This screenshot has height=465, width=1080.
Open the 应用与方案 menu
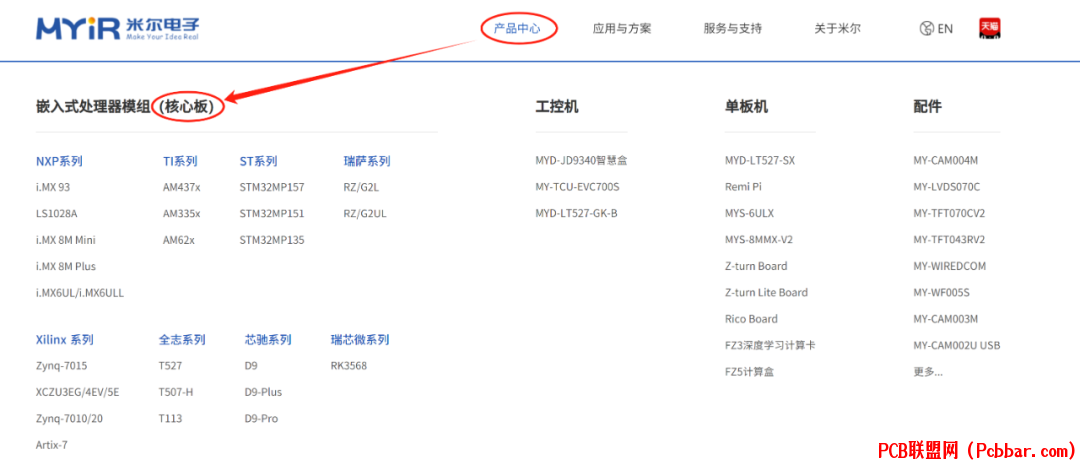tap(622, 28)
